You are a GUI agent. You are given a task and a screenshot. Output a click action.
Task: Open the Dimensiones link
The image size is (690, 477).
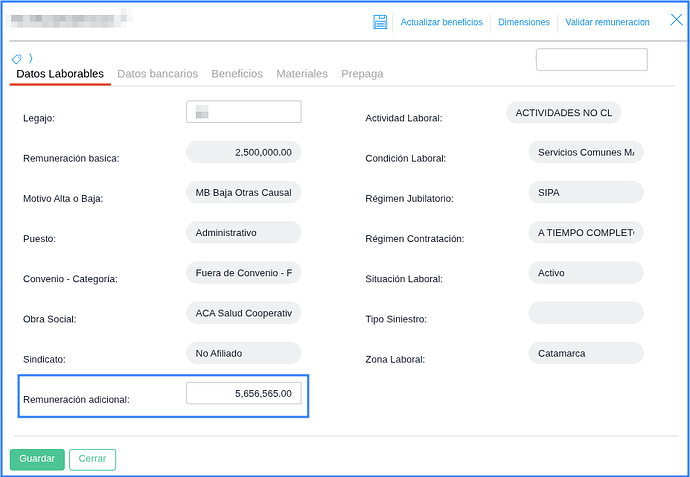(x=524, y=22)
